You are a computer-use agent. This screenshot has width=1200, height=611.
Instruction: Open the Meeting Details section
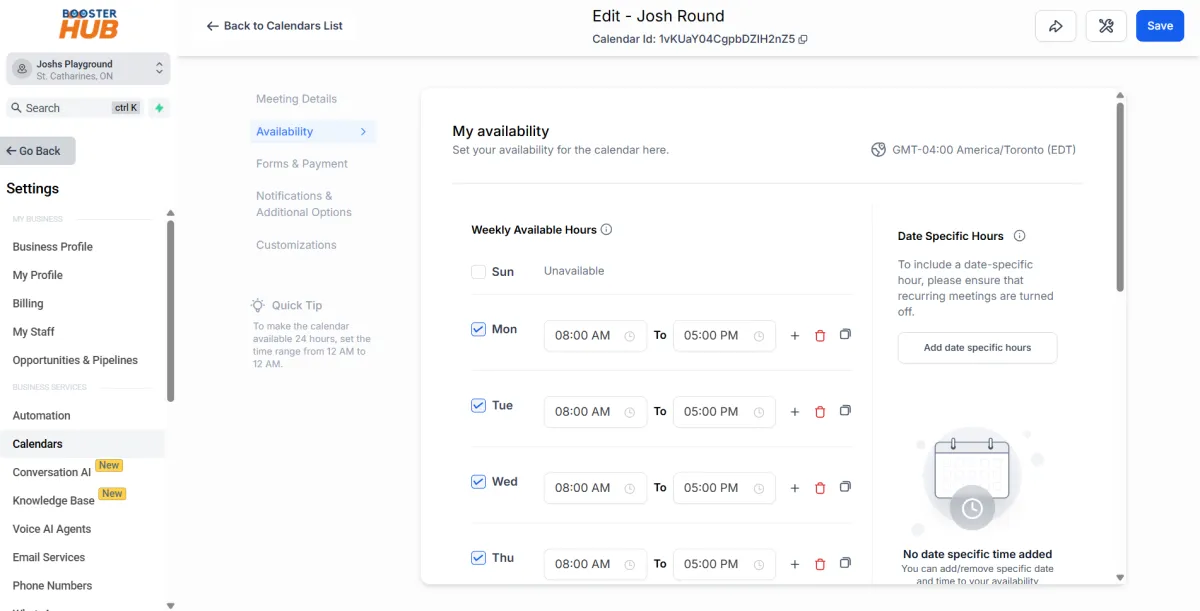296,98
